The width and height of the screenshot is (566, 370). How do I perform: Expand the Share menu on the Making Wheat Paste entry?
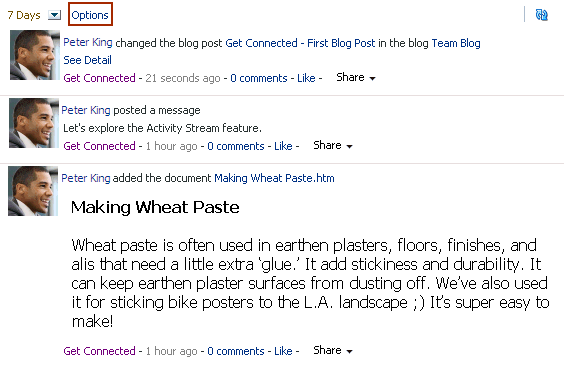pyautogui.click(x=333, y=350)
